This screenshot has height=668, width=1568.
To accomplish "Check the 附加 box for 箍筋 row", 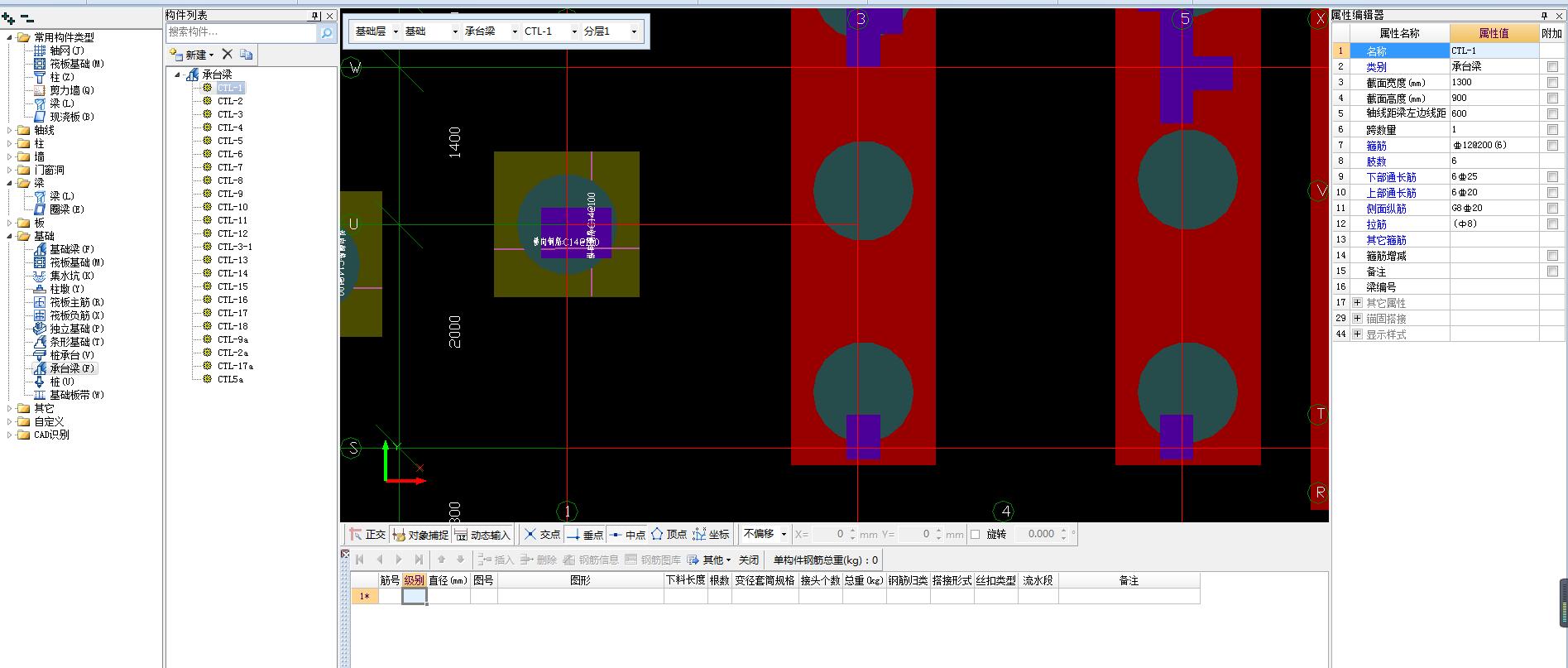I will [1552, 146].
